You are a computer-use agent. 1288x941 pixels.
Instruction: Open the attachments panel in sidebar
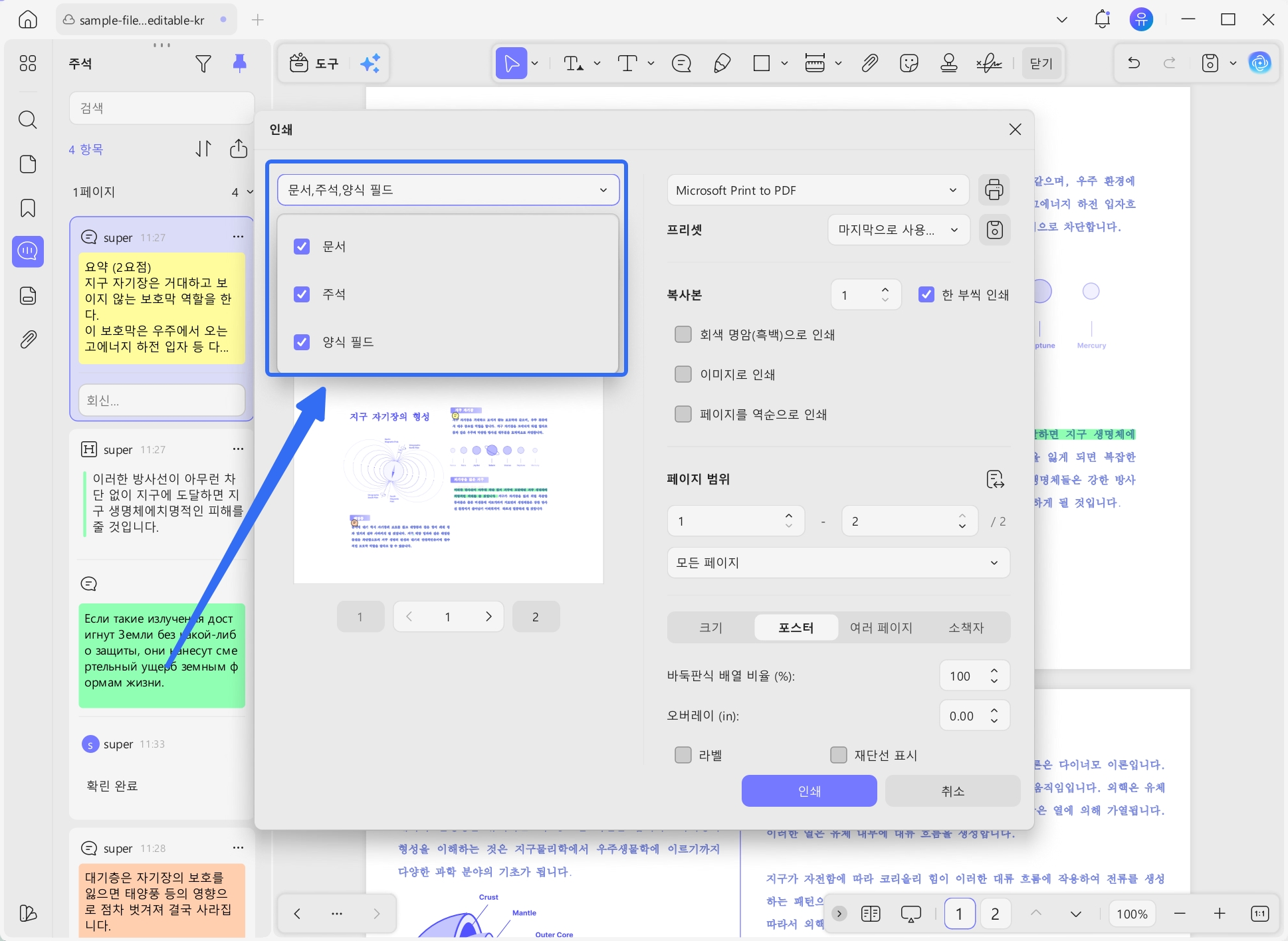[x=28, y=340]
